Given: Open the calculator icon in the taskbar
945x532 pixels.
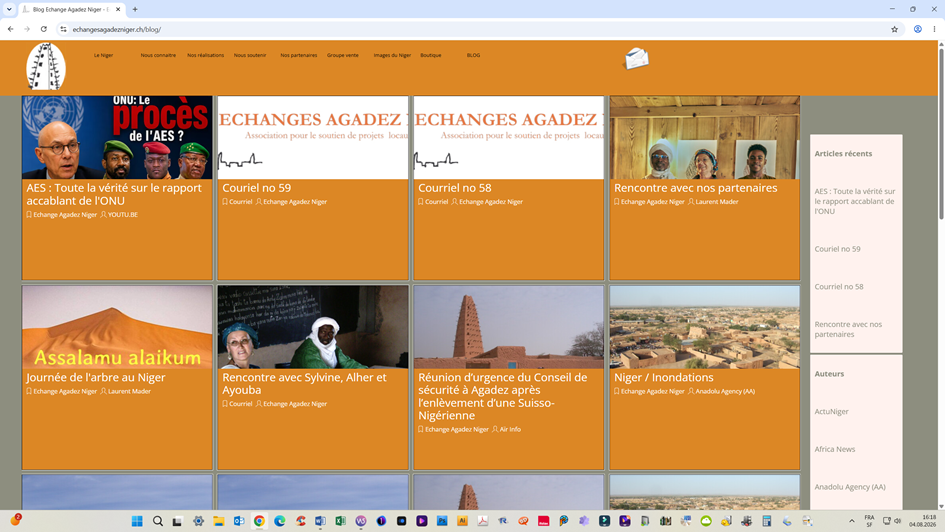Looking at the screenshot, I should coord(767,521).
